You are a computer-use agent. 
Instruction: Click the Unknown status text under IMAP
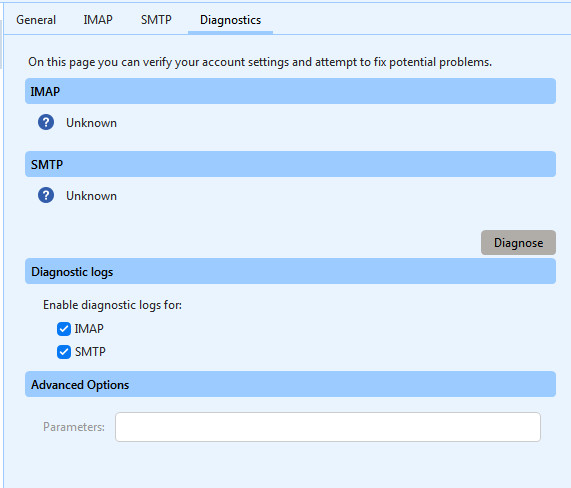91,123
